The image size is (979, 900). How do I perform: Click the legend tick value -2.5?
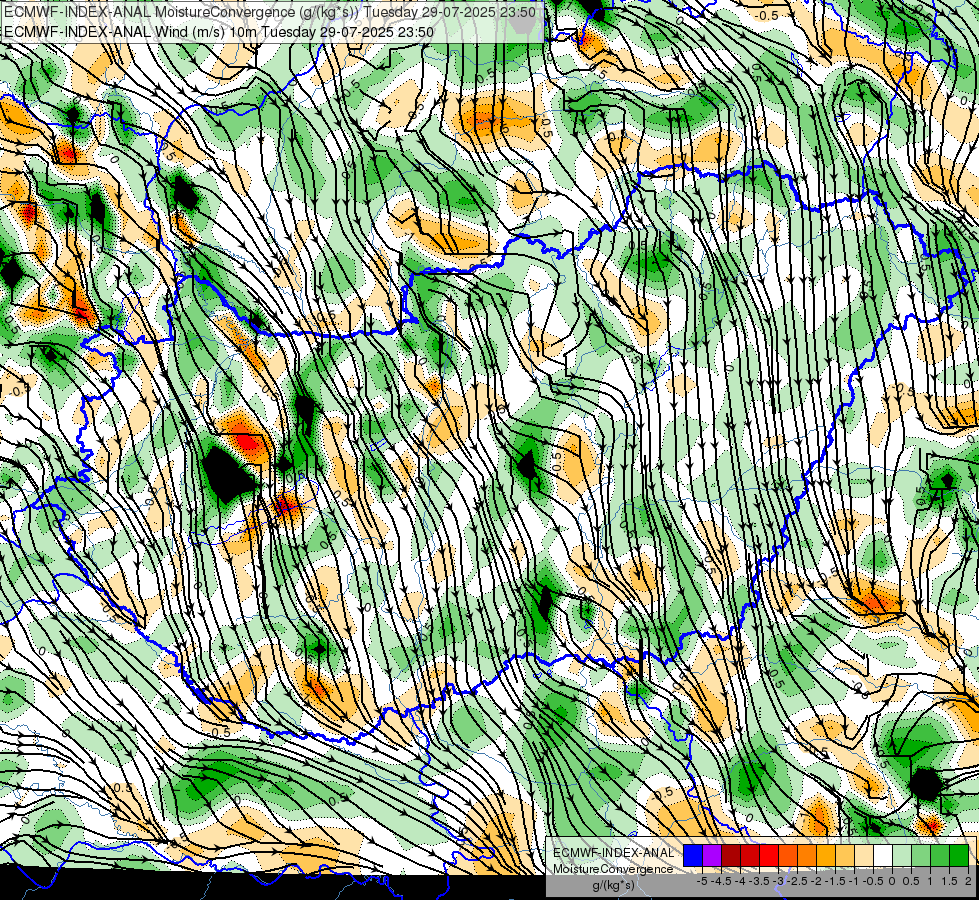click(797, 881)
